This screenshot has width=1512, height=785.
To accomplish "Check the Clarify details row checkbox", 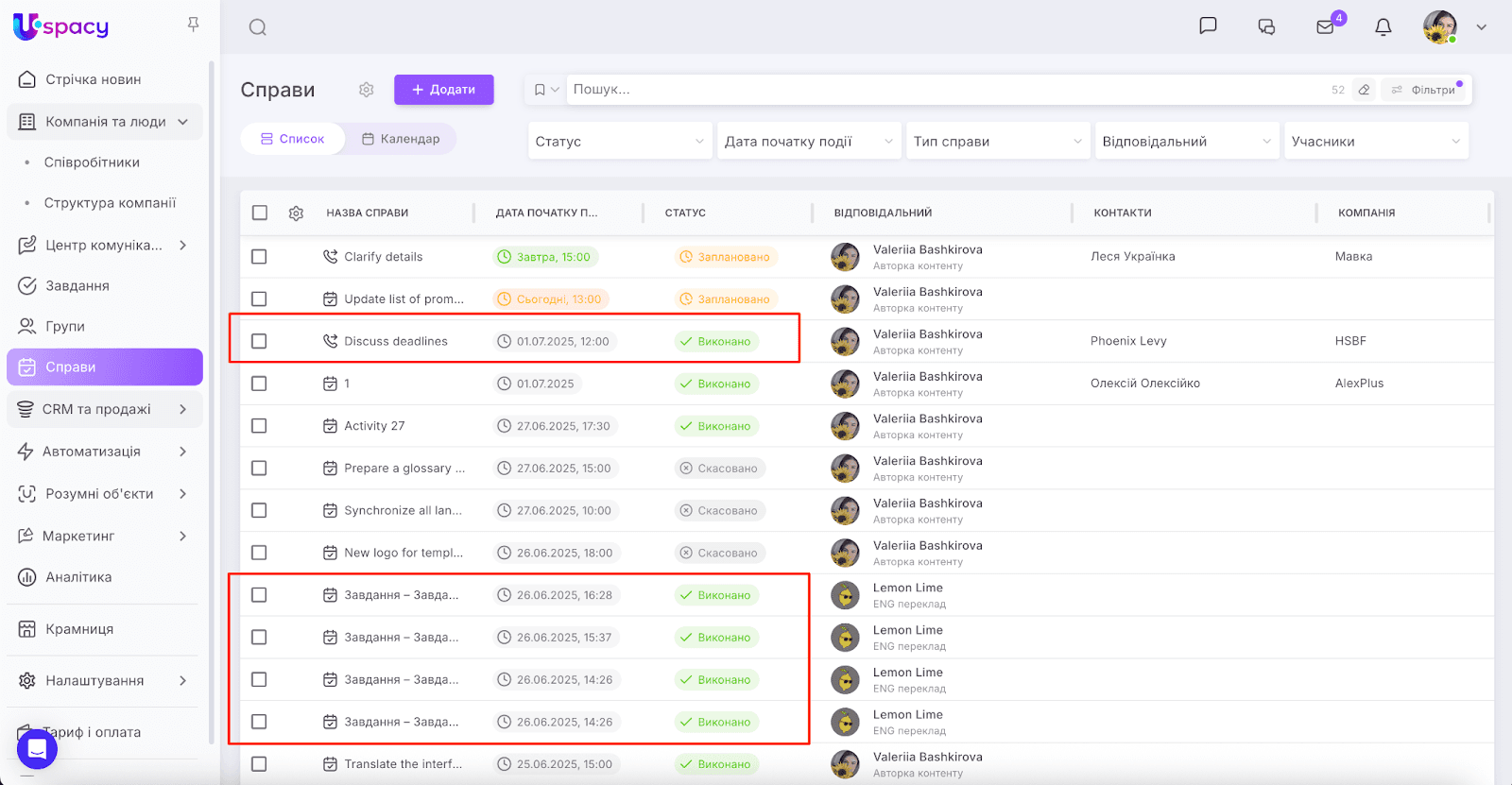I will (260, 257).
